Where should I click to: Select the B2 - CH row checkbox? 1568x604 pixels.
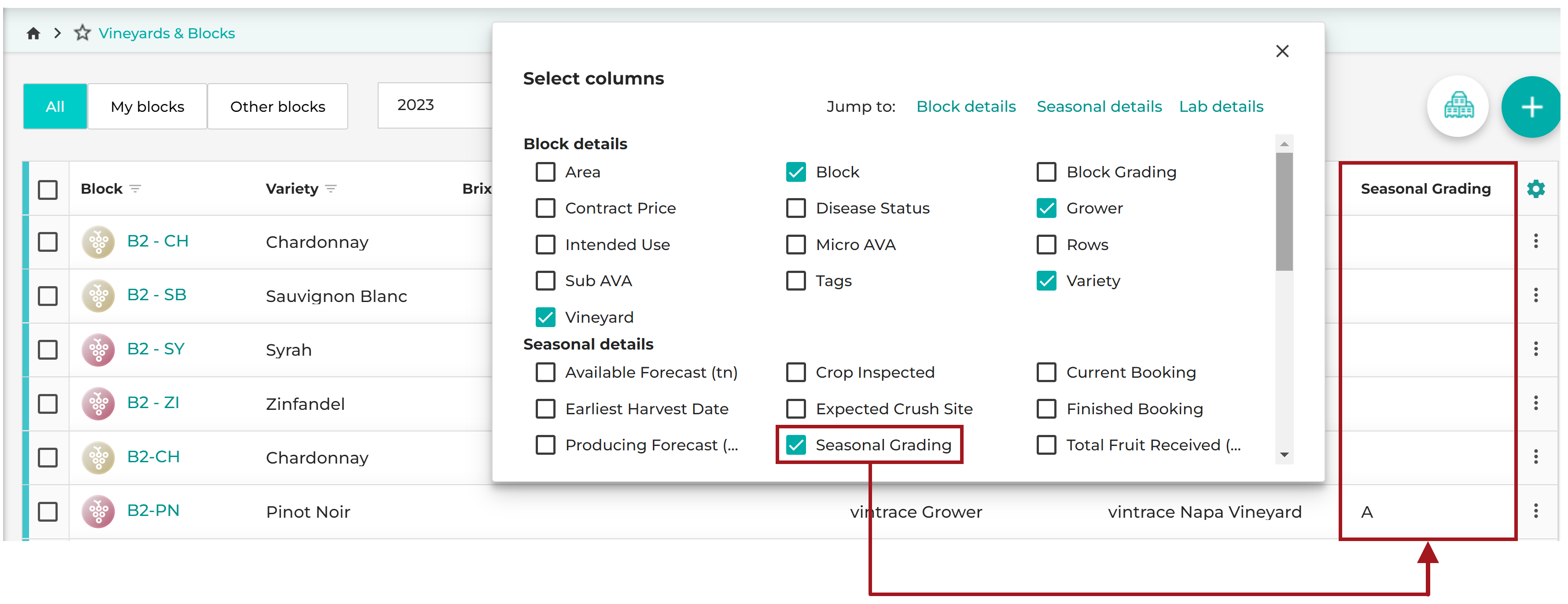48,242
